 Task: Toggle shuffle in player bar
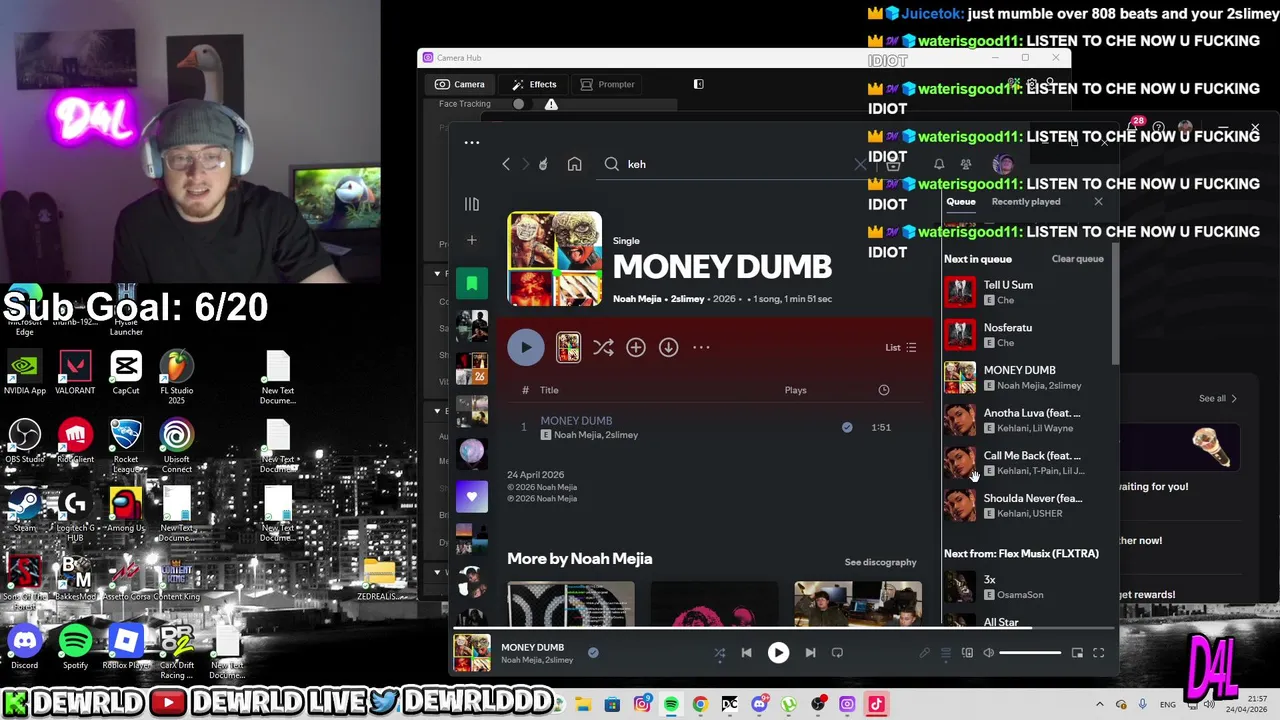(719, 653)
